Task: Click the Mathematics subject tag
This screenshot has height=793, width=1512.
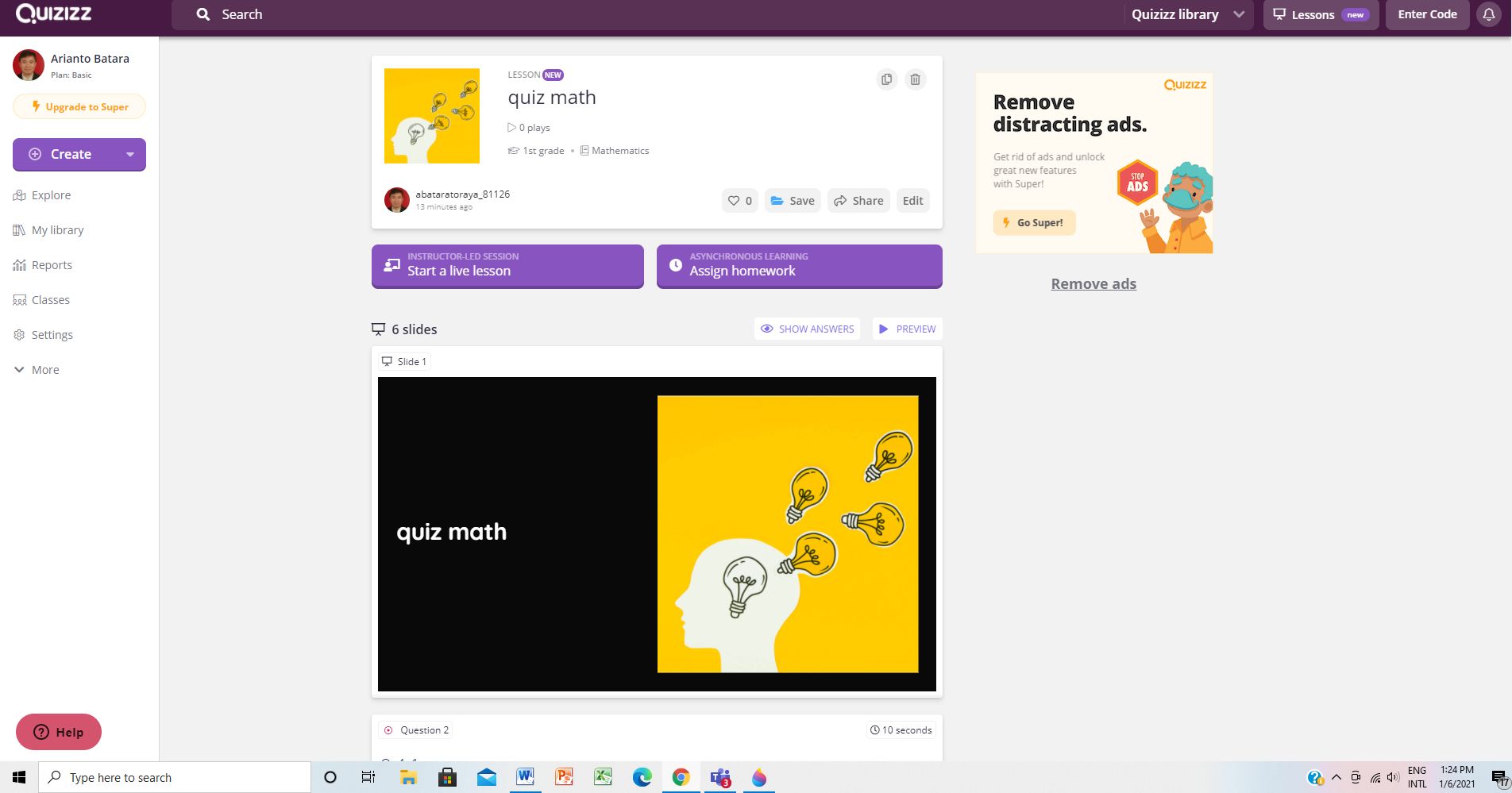Action: point(615,151)
